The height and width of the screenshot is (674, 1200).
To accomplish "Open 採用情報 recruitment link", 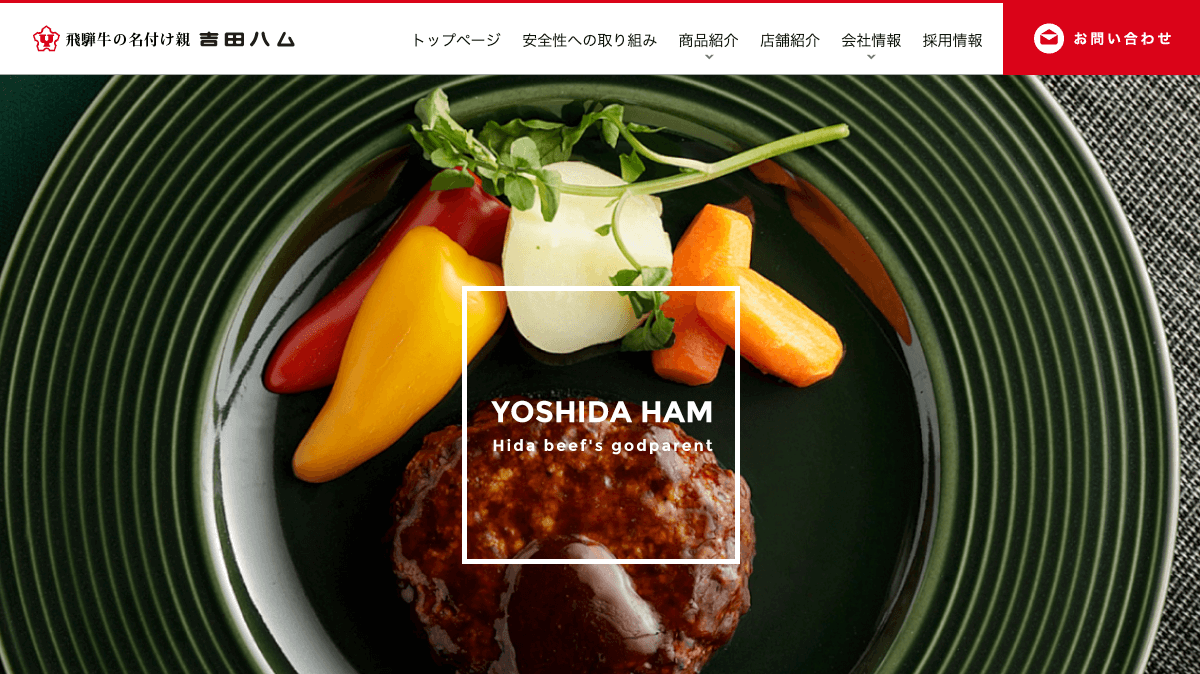I will [953, 40].
